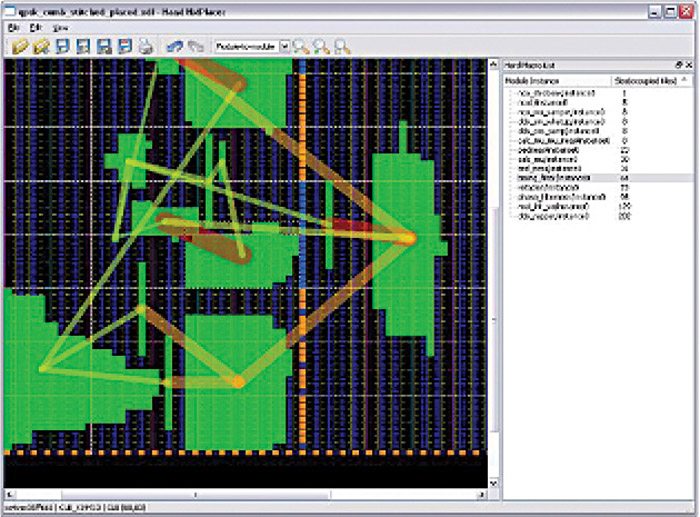
Task: Click the first open folder toolbar icon
Action: coord(20,46)
